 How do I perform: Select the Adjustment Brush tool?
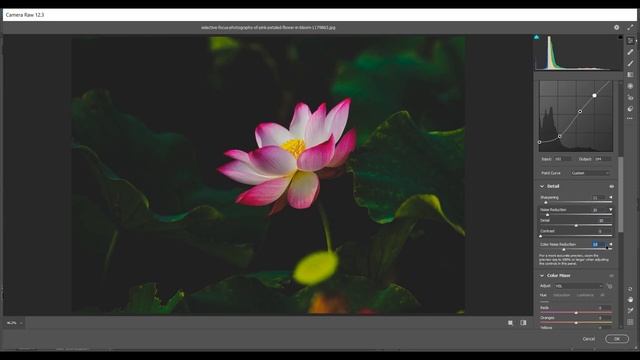630,63
